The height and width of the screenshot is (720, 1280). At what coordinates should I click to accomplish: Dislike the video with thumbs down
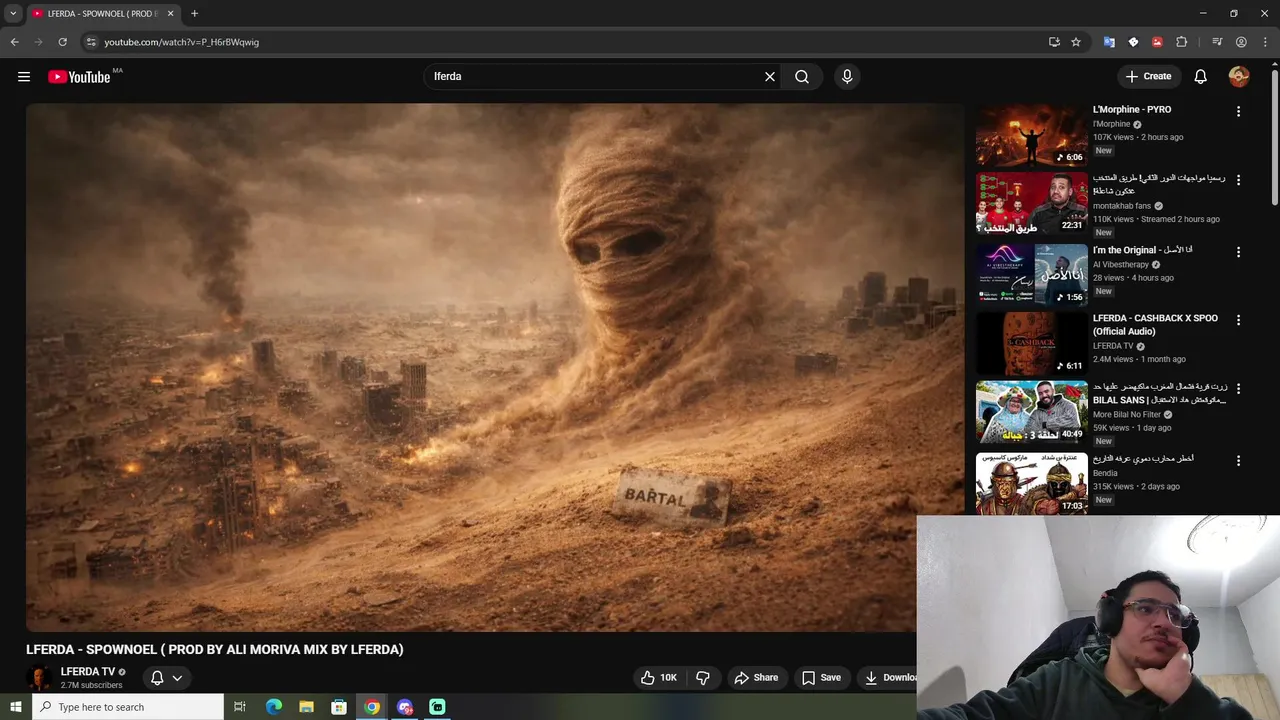(703, 677)
